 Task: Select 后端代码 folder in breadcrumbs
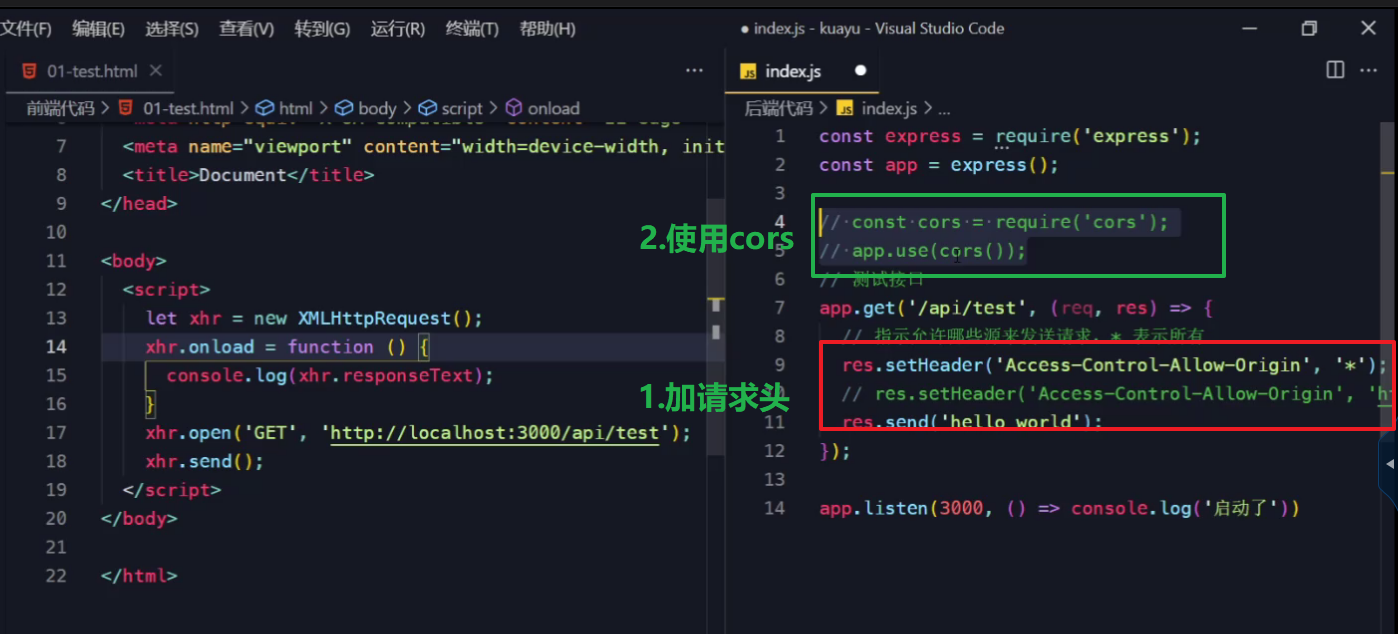coord(778,108)
